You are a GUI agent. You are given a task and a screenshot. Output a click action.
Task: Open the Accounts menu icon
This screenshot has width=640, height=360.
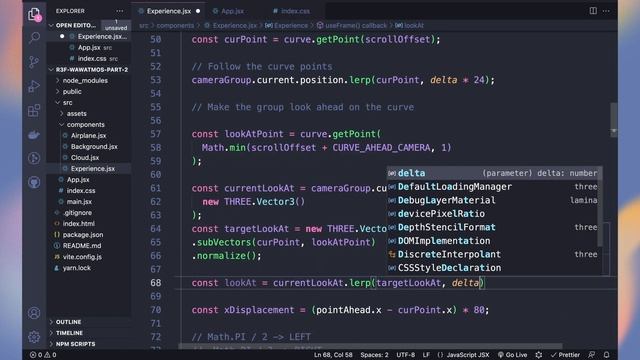click(34, 313)
